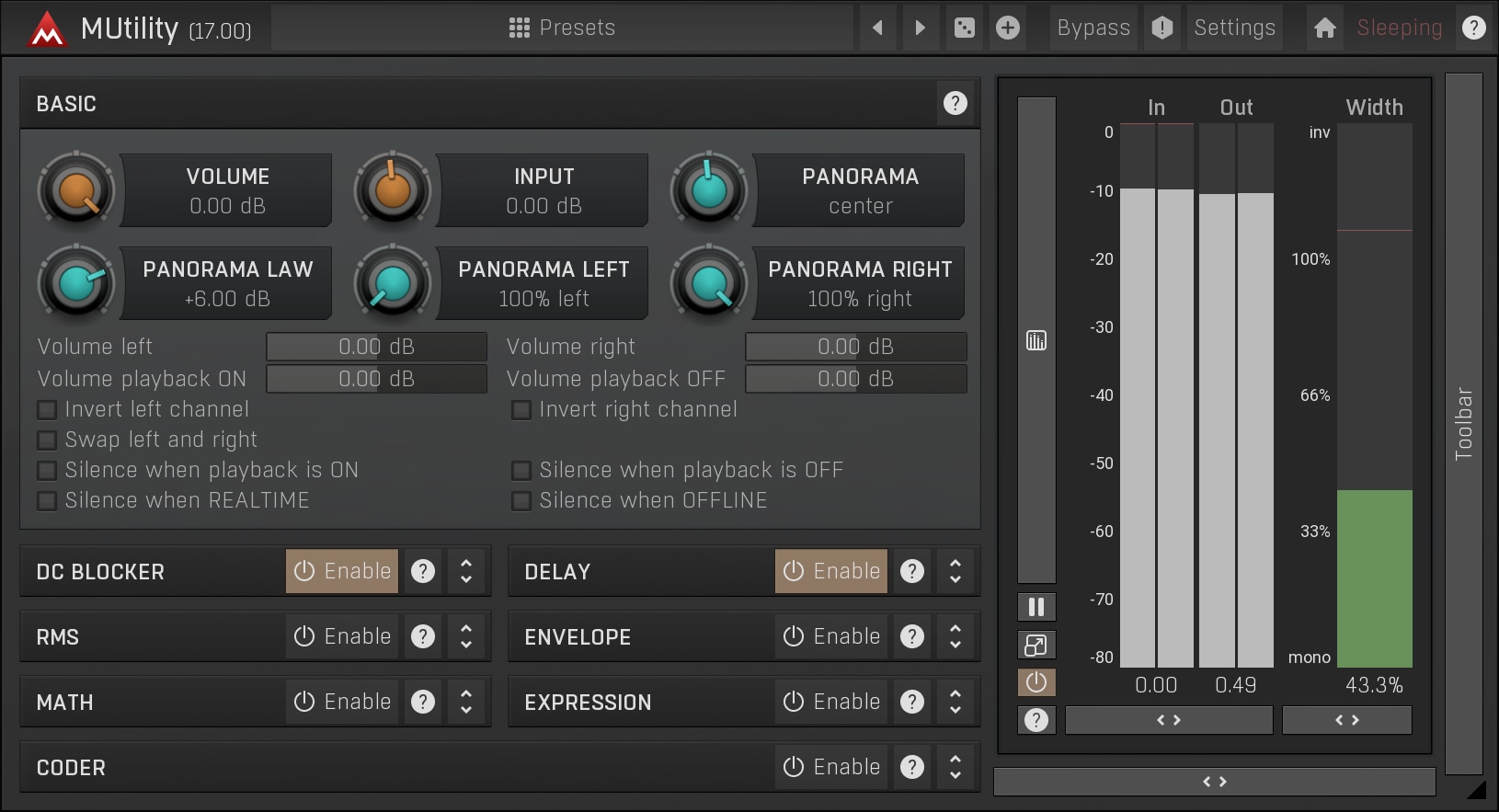This screenshot has height=812, width=1499.
Task: Open the Presets menu
Action: pos(562,28)
